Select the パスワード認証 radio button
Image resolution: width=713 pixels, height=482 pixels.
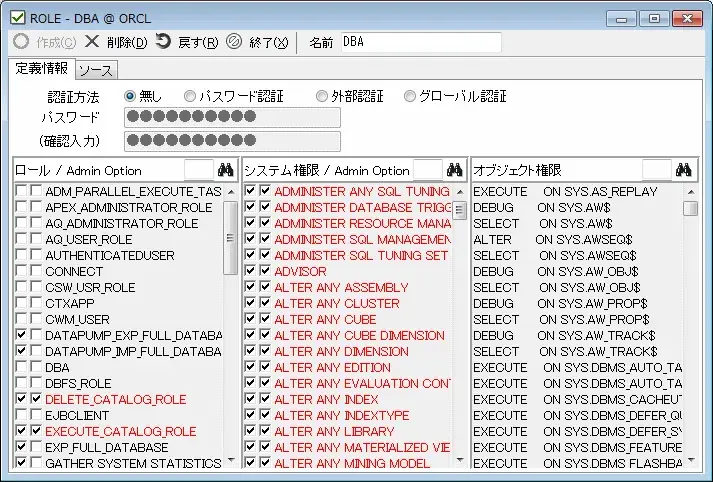click(189, 97)
